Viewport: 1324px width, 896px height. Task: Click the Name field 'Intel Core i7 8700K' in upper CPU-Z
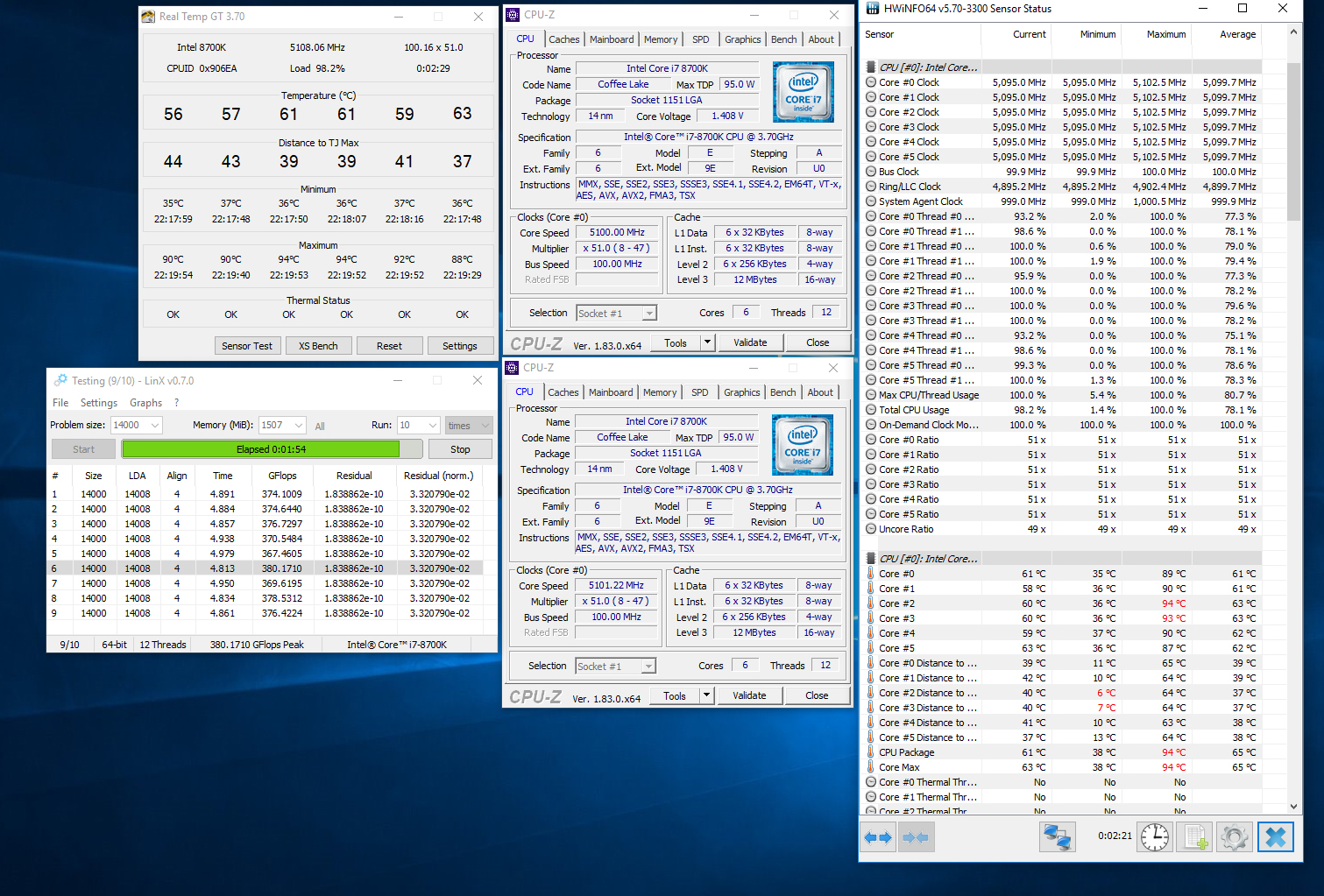pyautogui.click(x=667, y=68)
